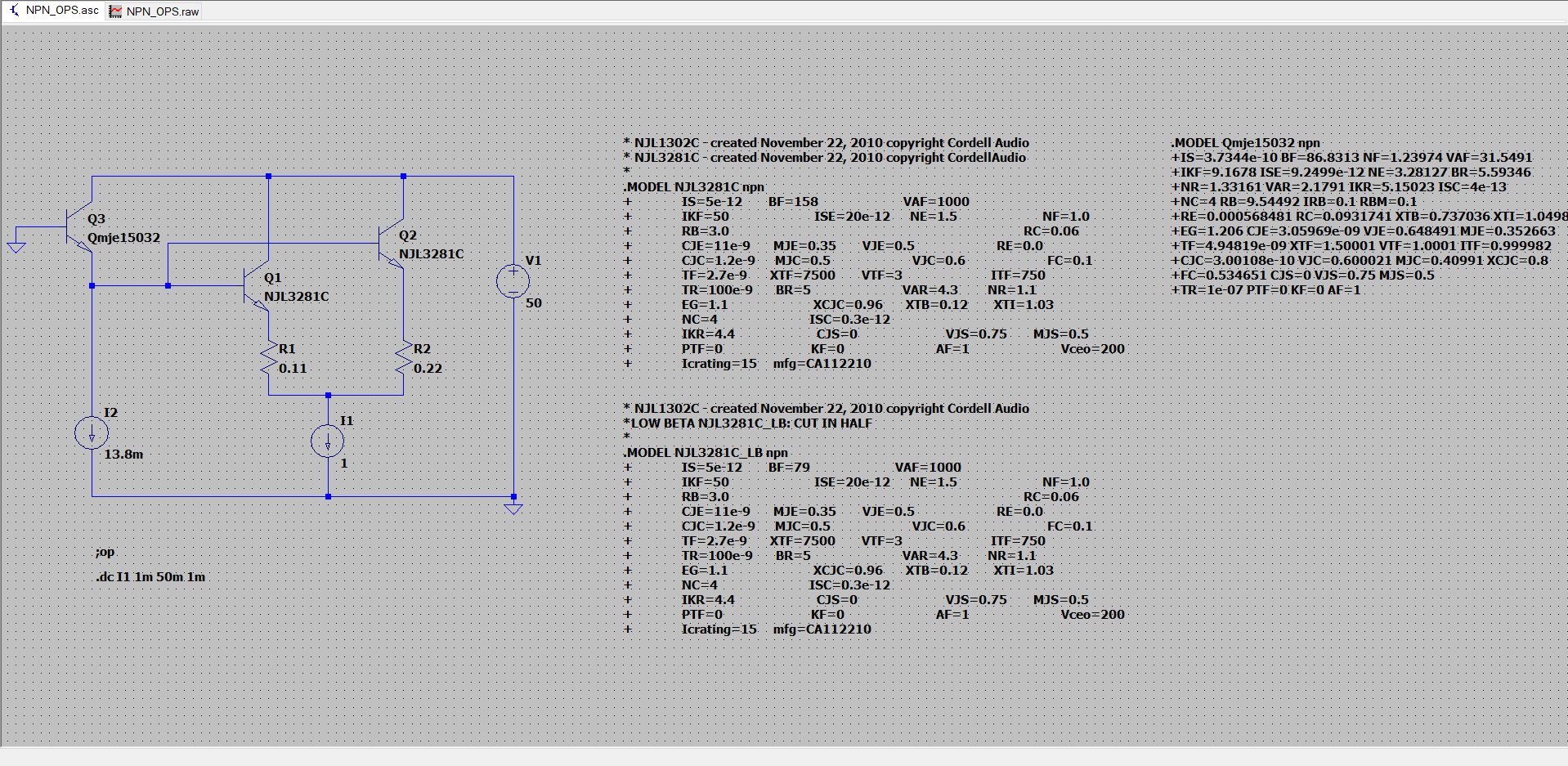
Task: Click the NJL3281C label under Q2
Action: pyautogui.click(x=431, y=254)
